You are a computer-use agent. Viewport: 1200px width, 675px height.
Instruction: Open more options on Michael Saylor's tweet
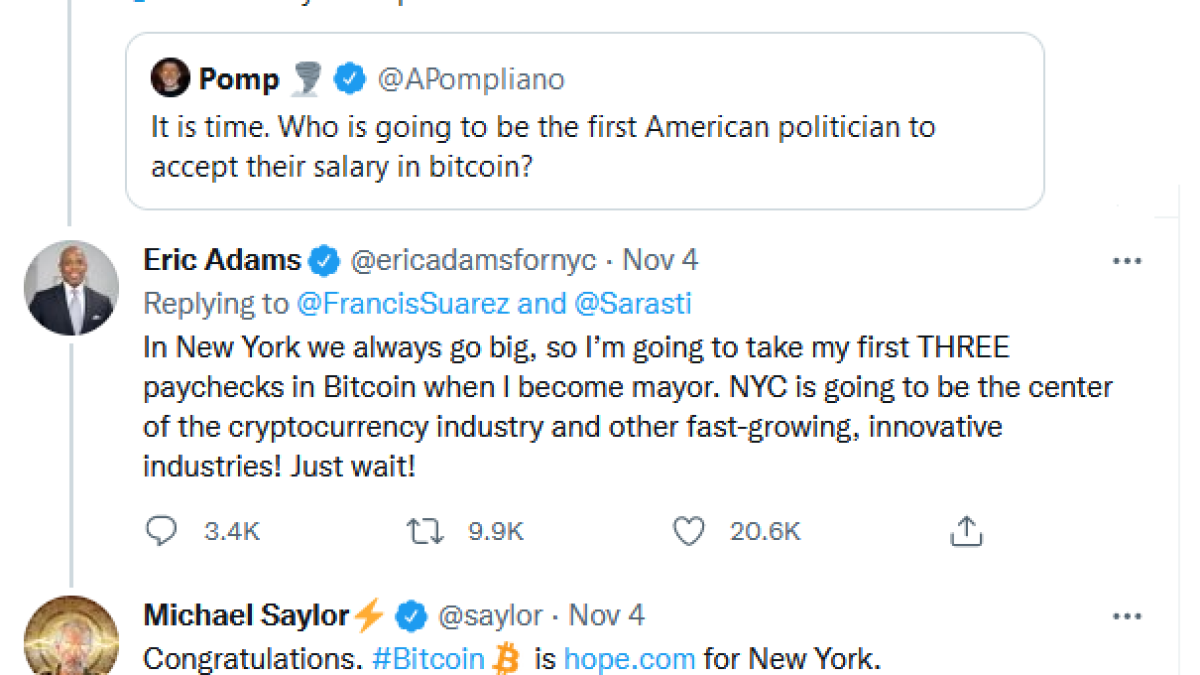coord(1127,616)
